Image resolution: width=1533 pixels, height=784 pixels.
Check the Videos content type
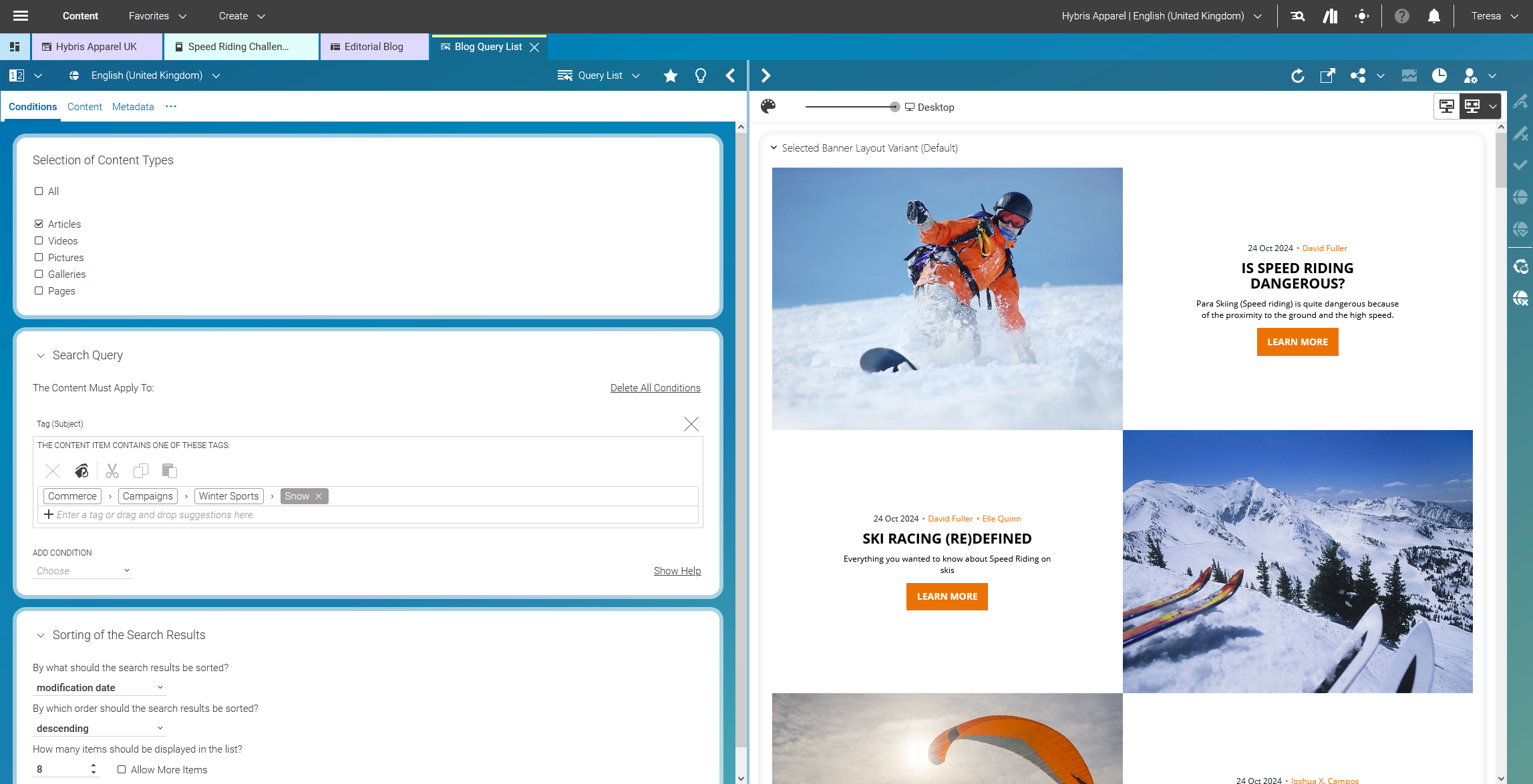39,240
